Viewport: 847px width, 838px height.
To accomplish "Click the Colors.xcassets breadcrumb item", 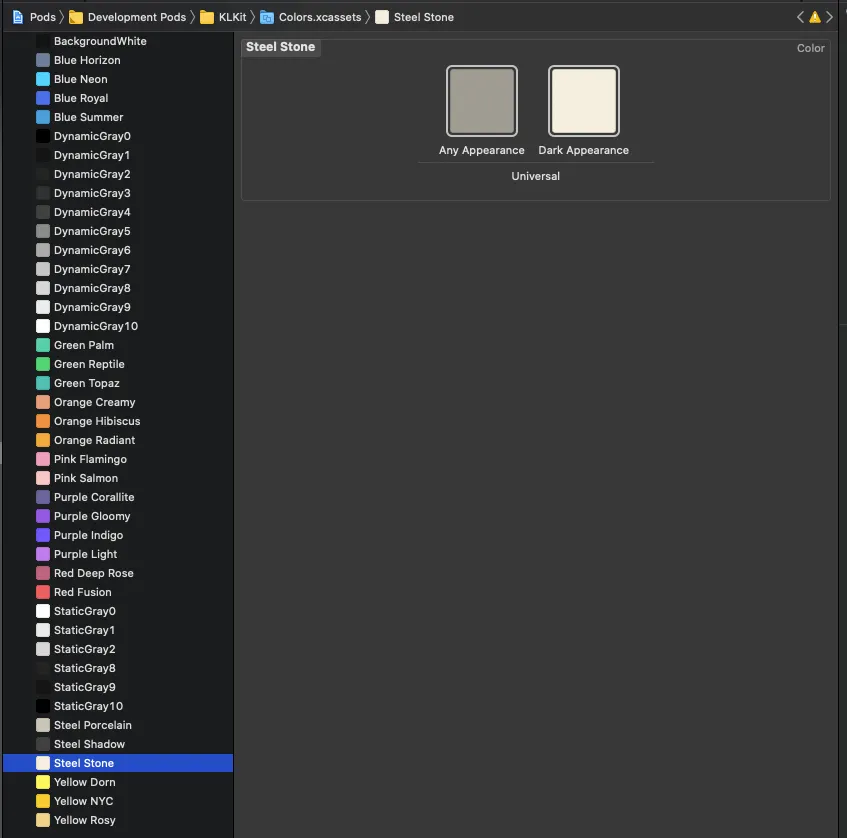I will pos(311,17).
